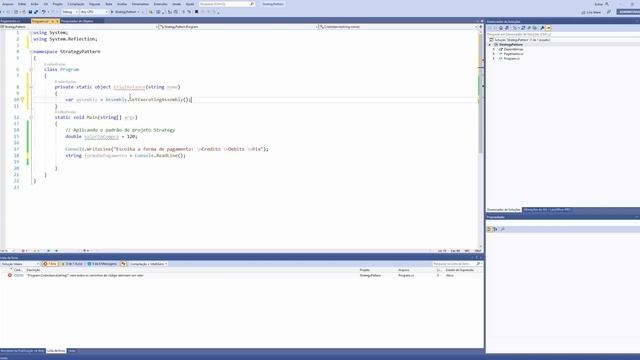Toggle the 1 Erro filter button

pyautogui.click(x=50, y=264)
